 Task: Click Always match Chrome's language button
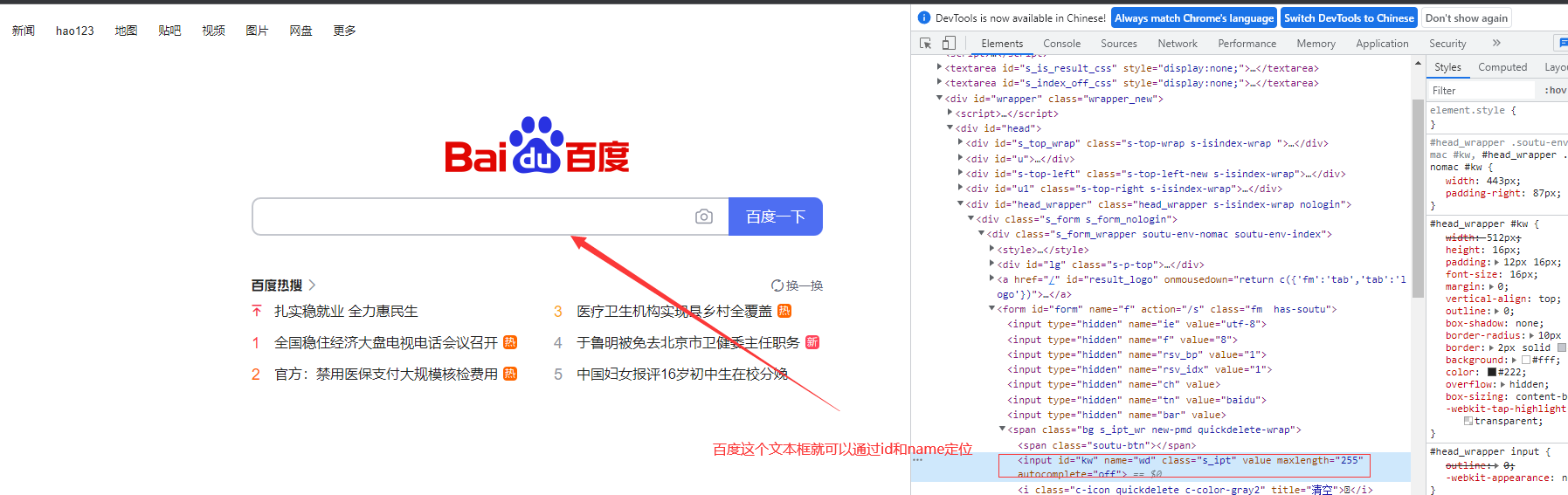(x=1194, y=17)
